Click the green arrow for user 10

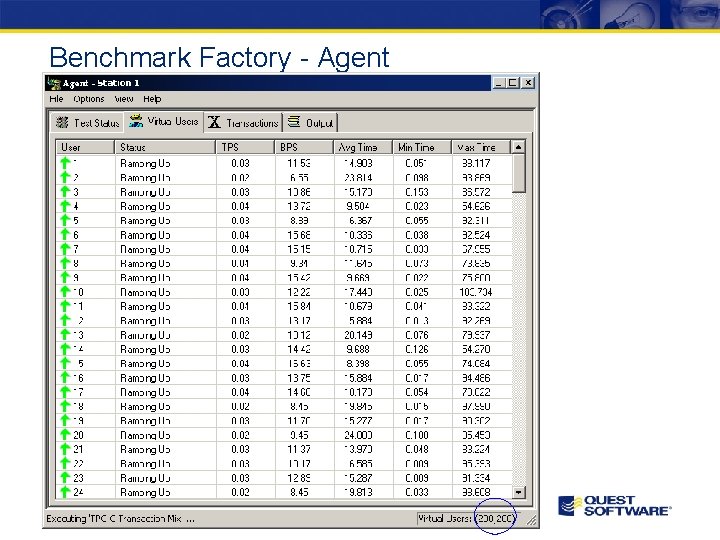coord(65,292)
